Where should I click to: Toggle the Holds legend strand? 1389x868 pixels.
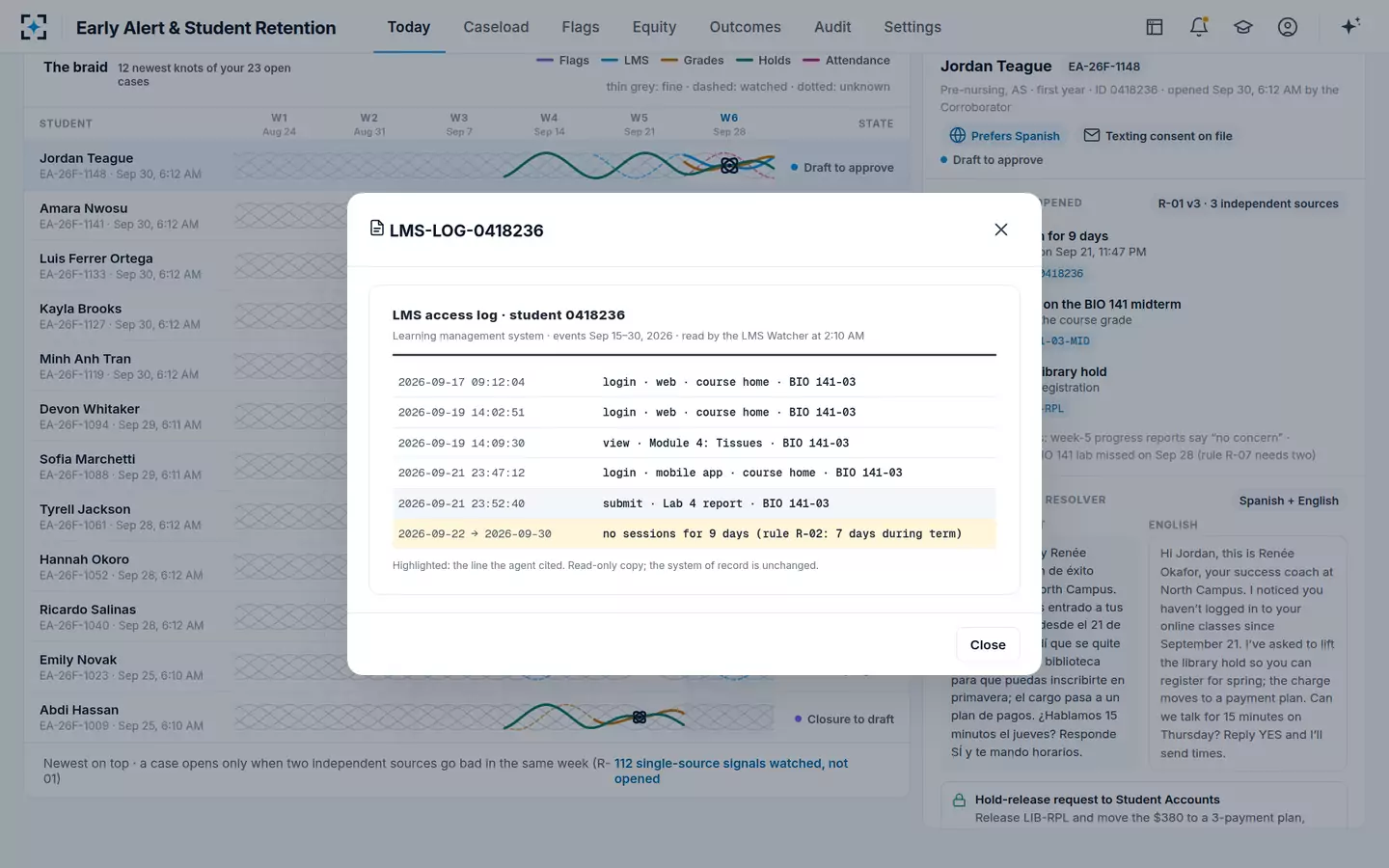click(x=763, y=61)
